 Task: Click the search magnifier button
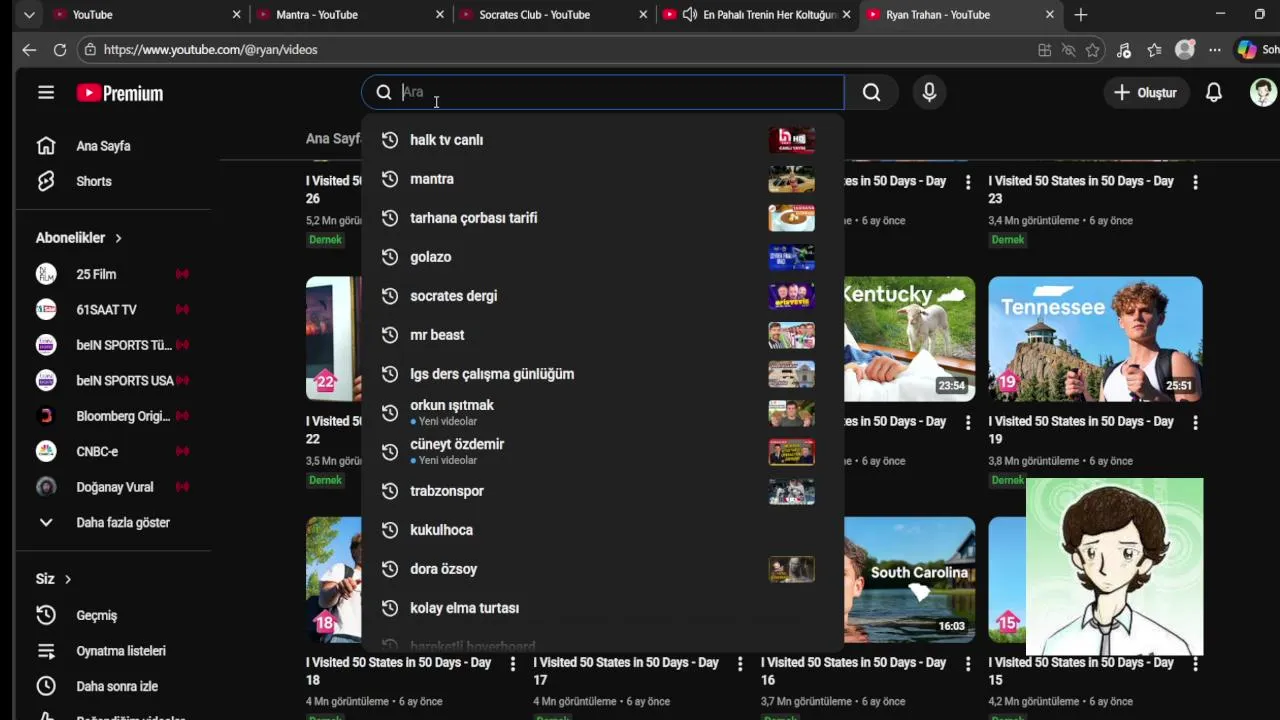click(x=872, y=93)
